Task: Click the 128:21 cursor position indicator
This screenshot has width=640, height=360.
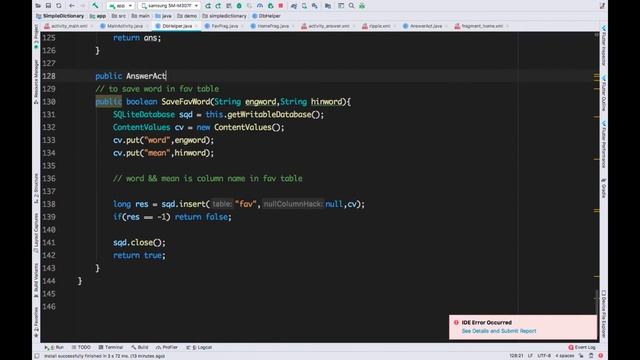Action: pyautogui.click(x=516, y=356)
